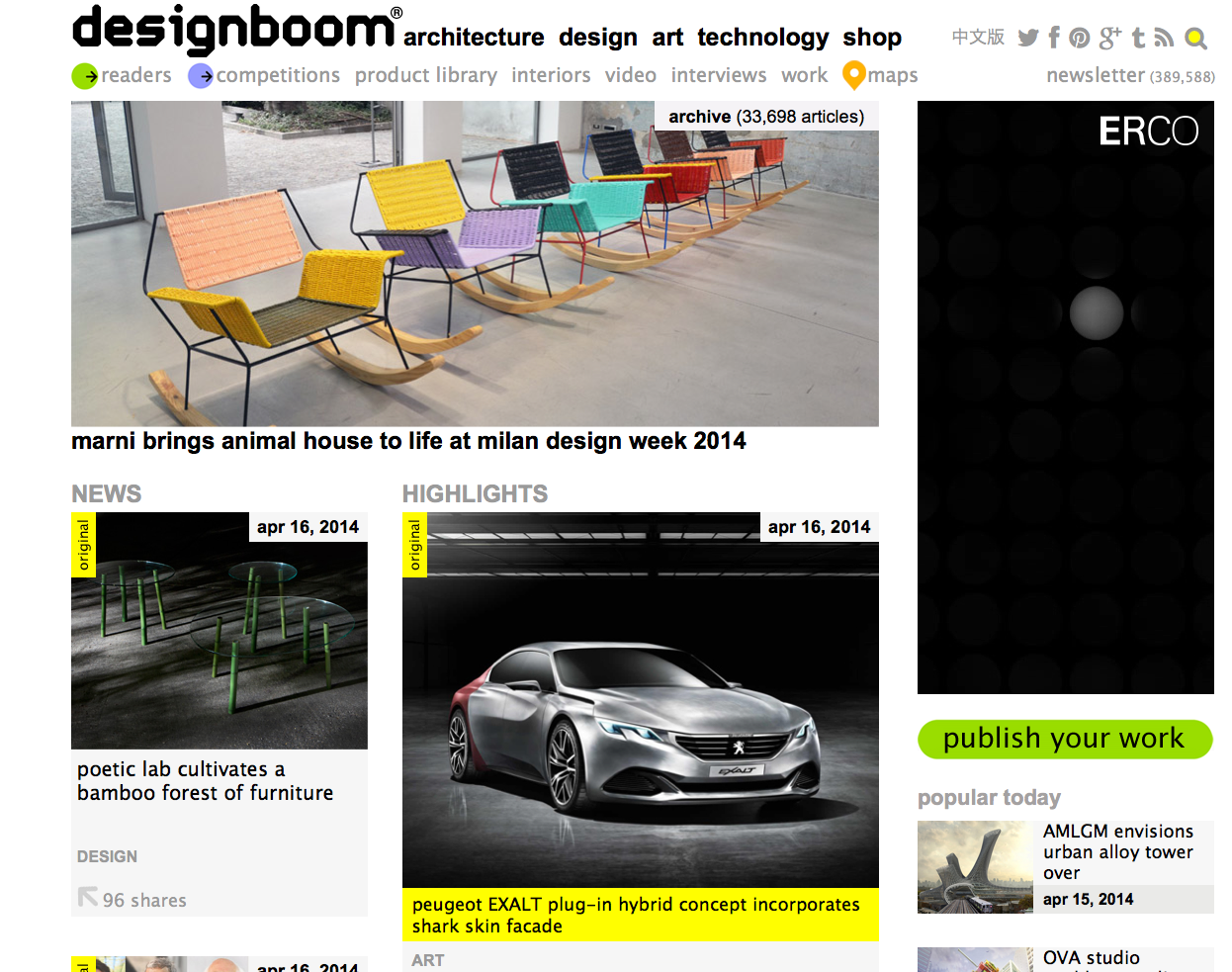Viewport: 1232px width, 972px height.
Task: Open the art section
Action: [667, 38]
